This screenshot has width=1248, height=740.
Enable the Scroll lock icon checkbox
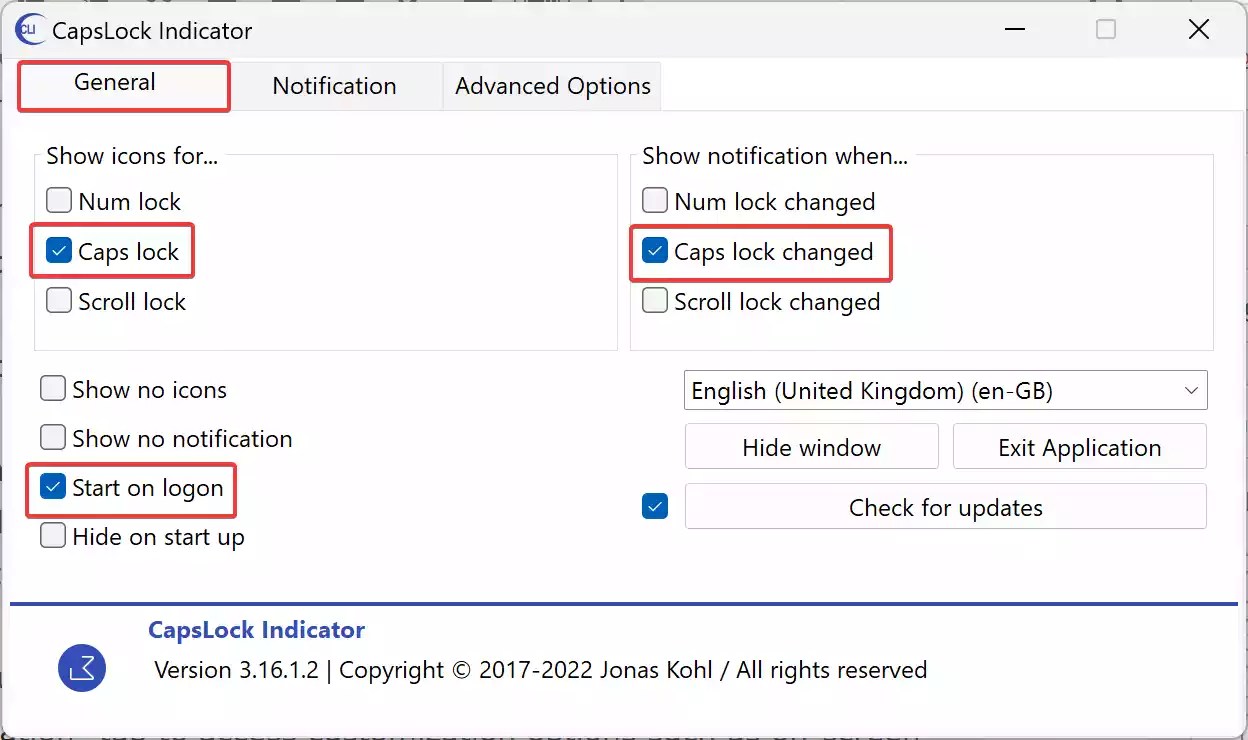[x=59, y=300]
